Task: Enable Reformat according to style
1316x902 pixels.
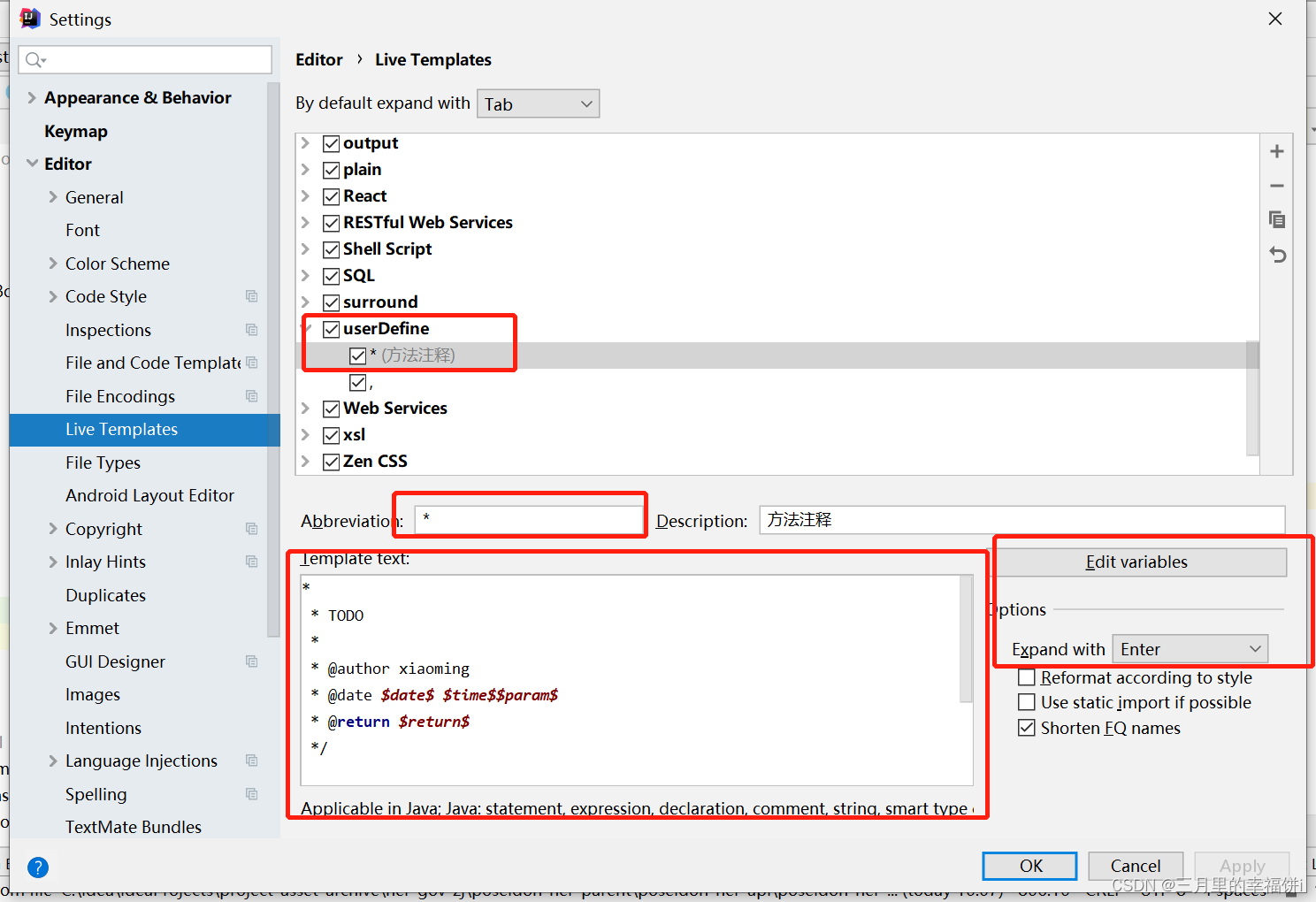Action: click(x=1027, y=677)
